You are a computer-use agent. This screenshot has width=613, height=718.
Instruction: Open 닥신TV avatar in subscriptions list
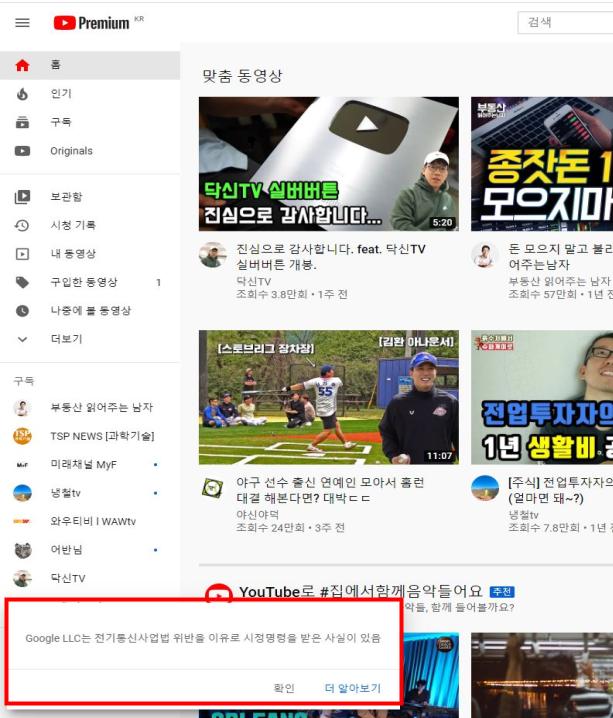[x=22, y=578]
